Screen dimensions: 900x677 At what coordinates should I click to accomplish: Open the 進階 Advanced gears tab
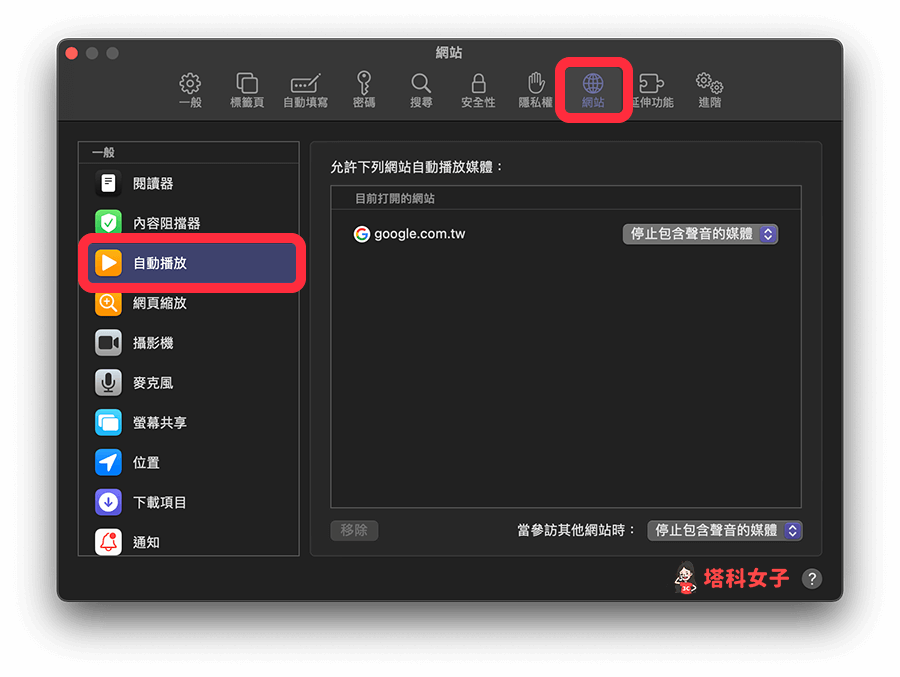(x=709, y=90)
